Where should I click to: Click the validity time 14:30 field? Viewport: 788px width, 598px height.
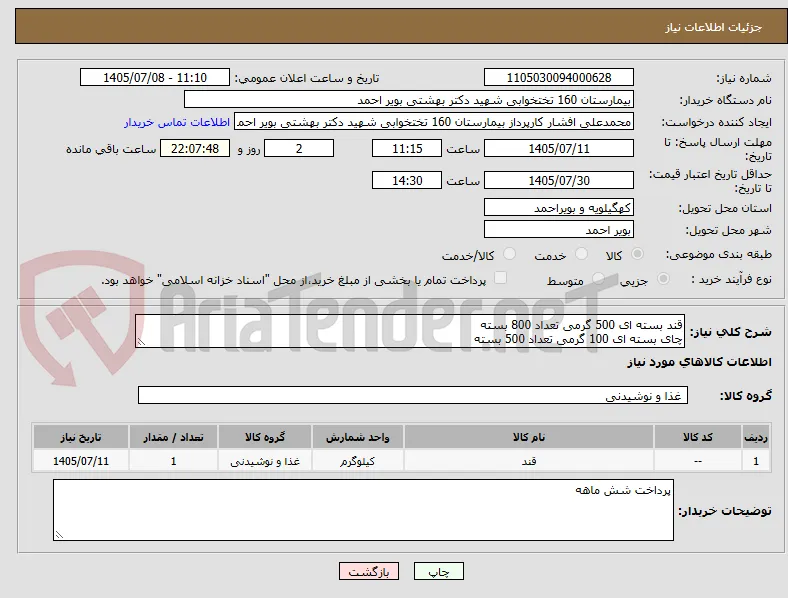click(407, 180)
